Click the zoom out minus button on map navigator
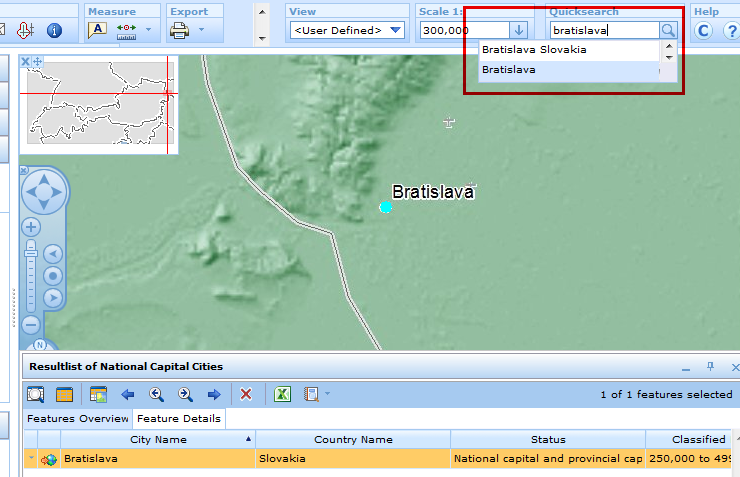Viewport: 740px width, 477px height. click(x=31, y=325)
